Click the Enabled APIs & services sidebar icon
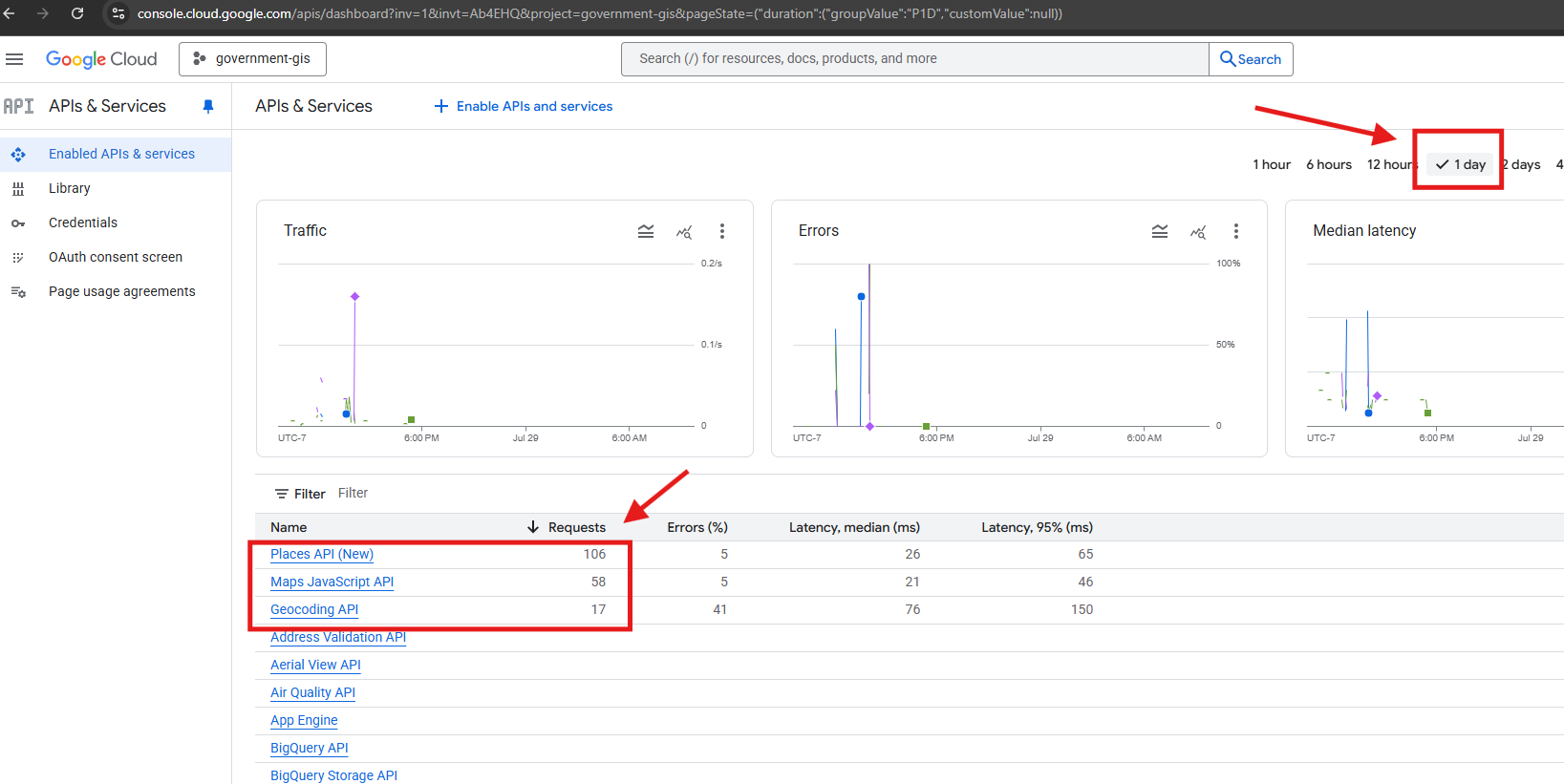The width and height of the screenshot is (1564, 784). (18, 154)
